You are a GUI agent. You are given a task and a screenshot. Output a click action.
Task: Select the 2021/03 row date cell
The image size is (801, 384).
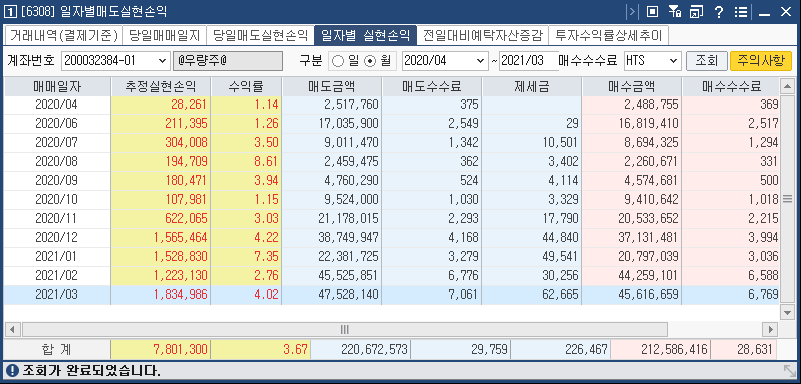coord(58,295)
